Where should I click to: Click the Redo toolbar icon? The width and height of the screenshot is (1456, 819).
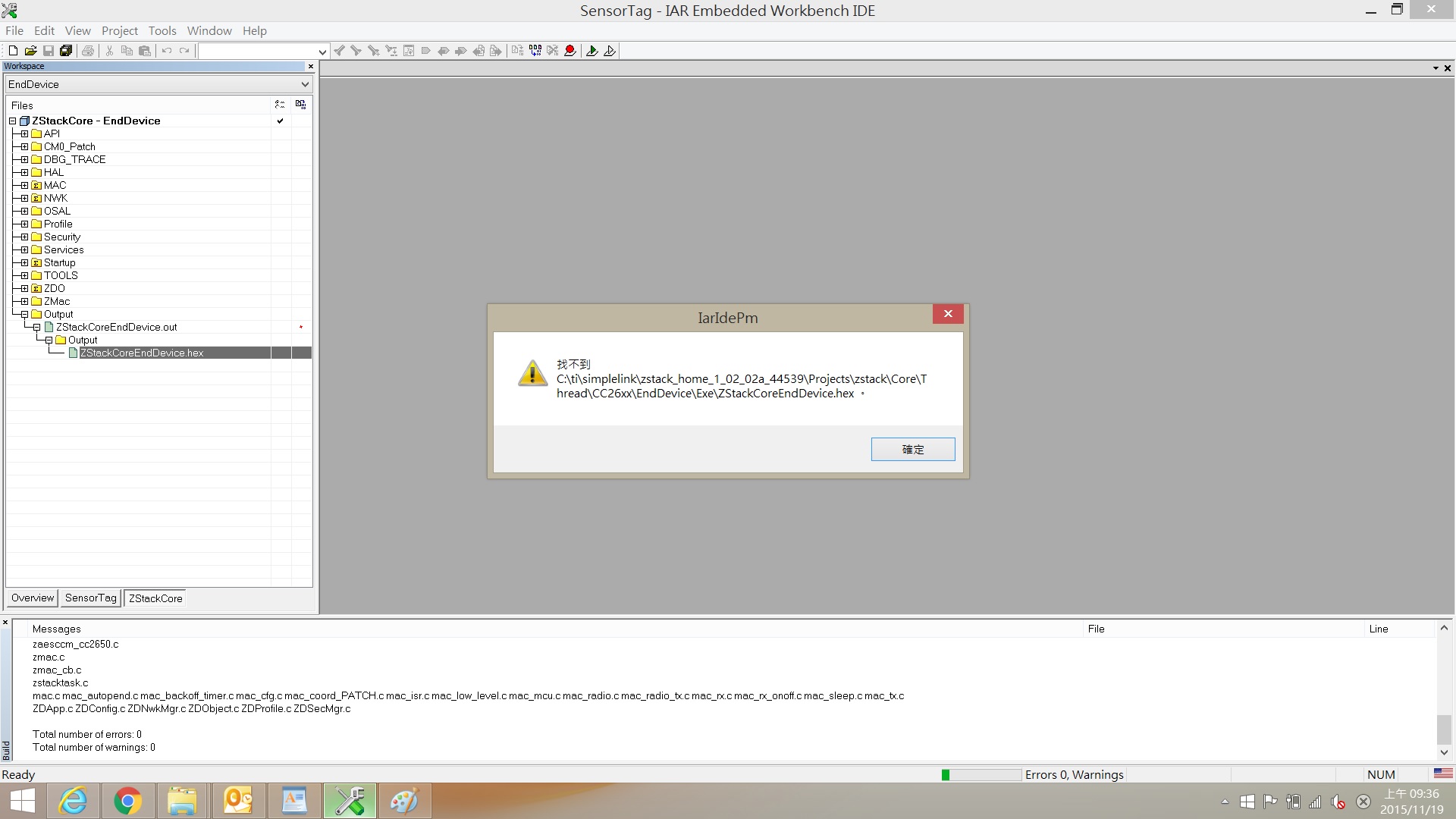pyautogui.click(x=184, y=51)
